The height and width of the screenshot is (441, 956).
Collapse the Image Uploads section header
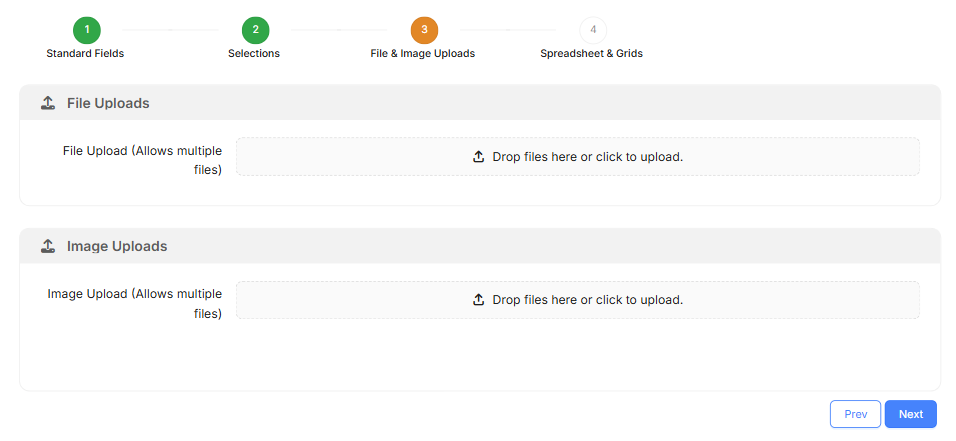(x=480, y=246)
